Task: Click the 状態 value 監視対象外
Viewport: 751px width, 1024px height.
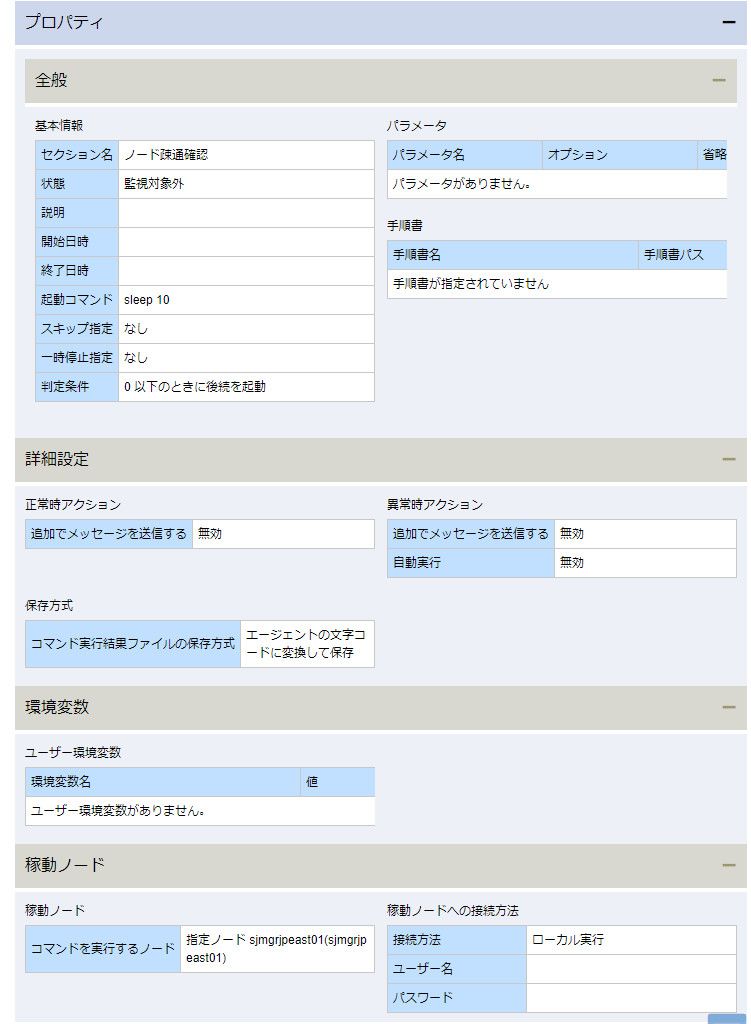Action: coord(154,184)
